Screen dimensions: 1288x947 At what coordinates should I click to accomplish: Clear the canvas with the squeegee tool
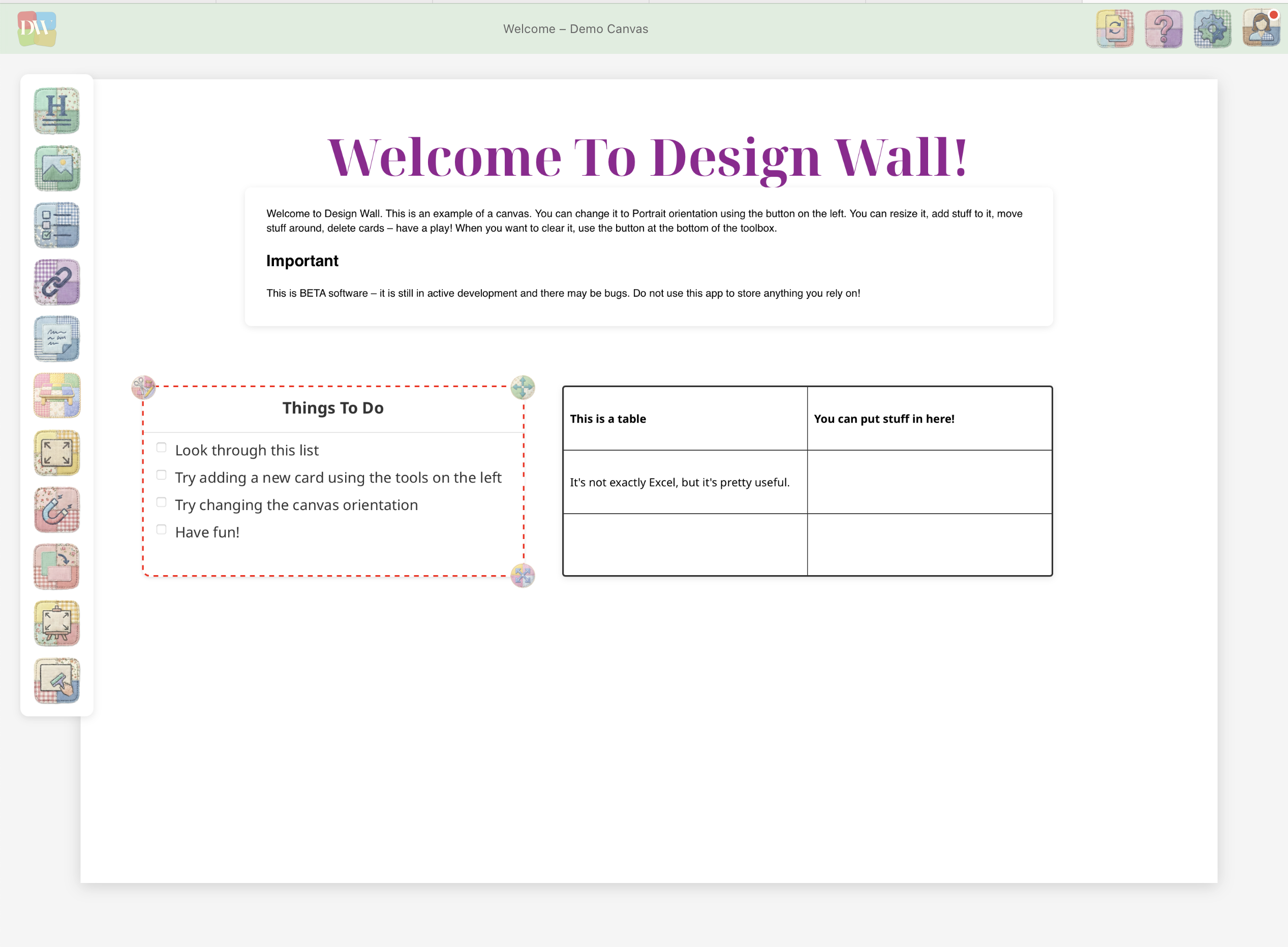[x=56, y=680]
